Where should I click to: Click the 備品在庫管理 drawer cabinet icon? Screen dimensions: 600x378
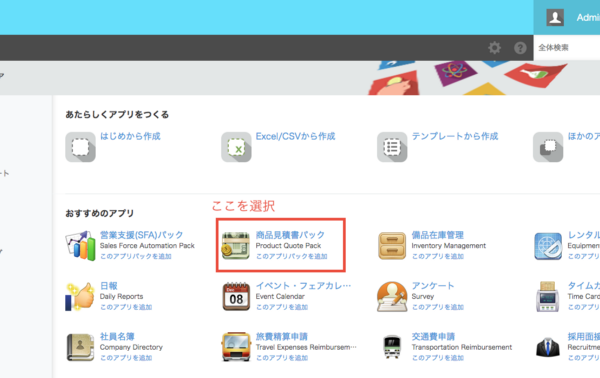pyautogui.click(x=392, y=246)
